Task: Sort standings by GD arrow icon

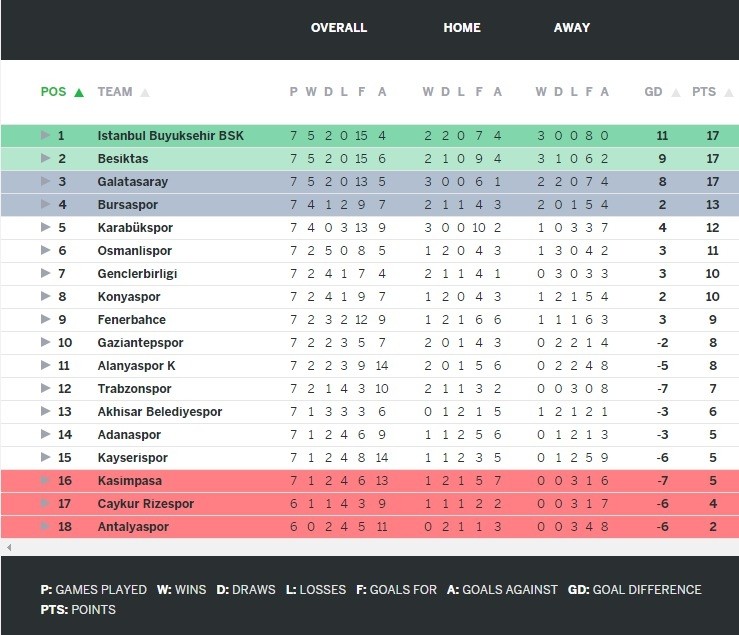Action: coord(675,92)
